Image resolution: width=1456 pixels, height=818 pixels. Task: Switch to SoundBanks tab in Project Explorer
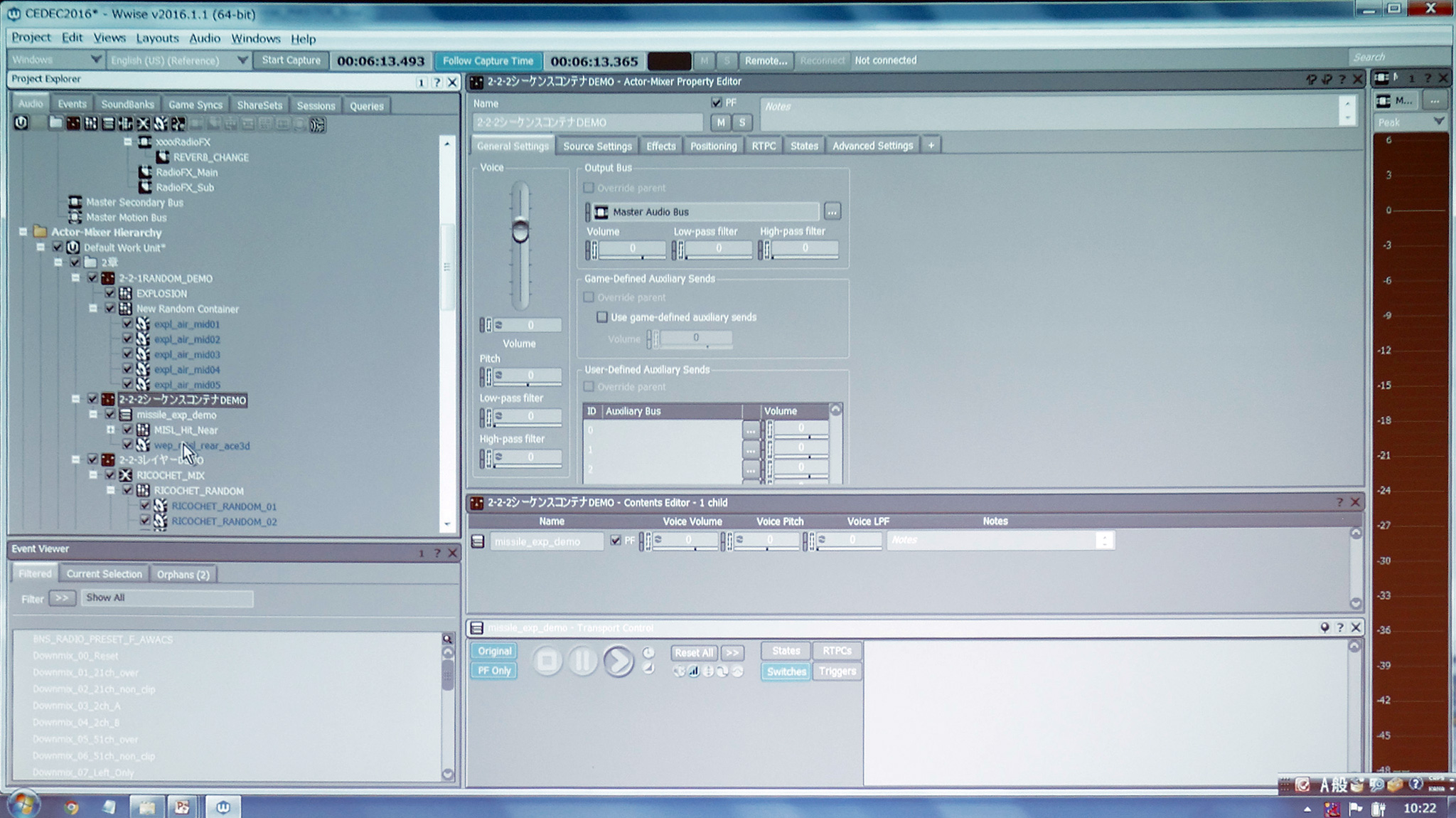click(127, 105)
